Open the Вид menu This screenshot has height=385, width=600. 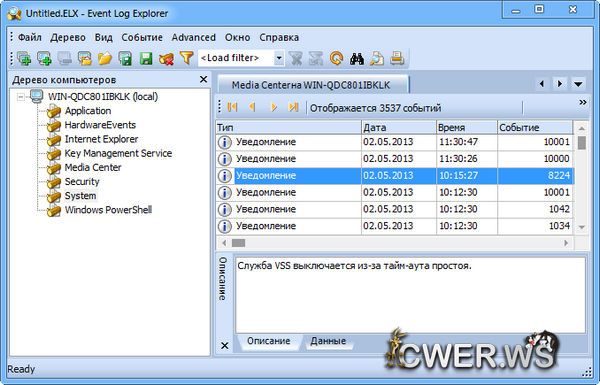pyautogui.click(x=104, y=38)
